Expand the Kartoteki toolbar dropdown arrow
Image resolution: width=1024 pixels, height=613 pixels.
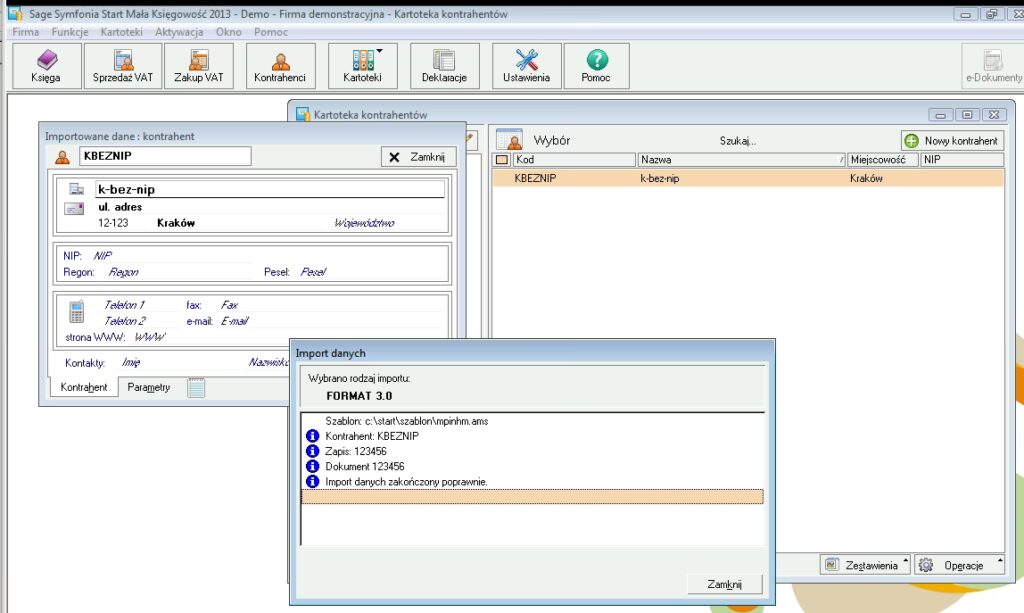click(380, 50)
